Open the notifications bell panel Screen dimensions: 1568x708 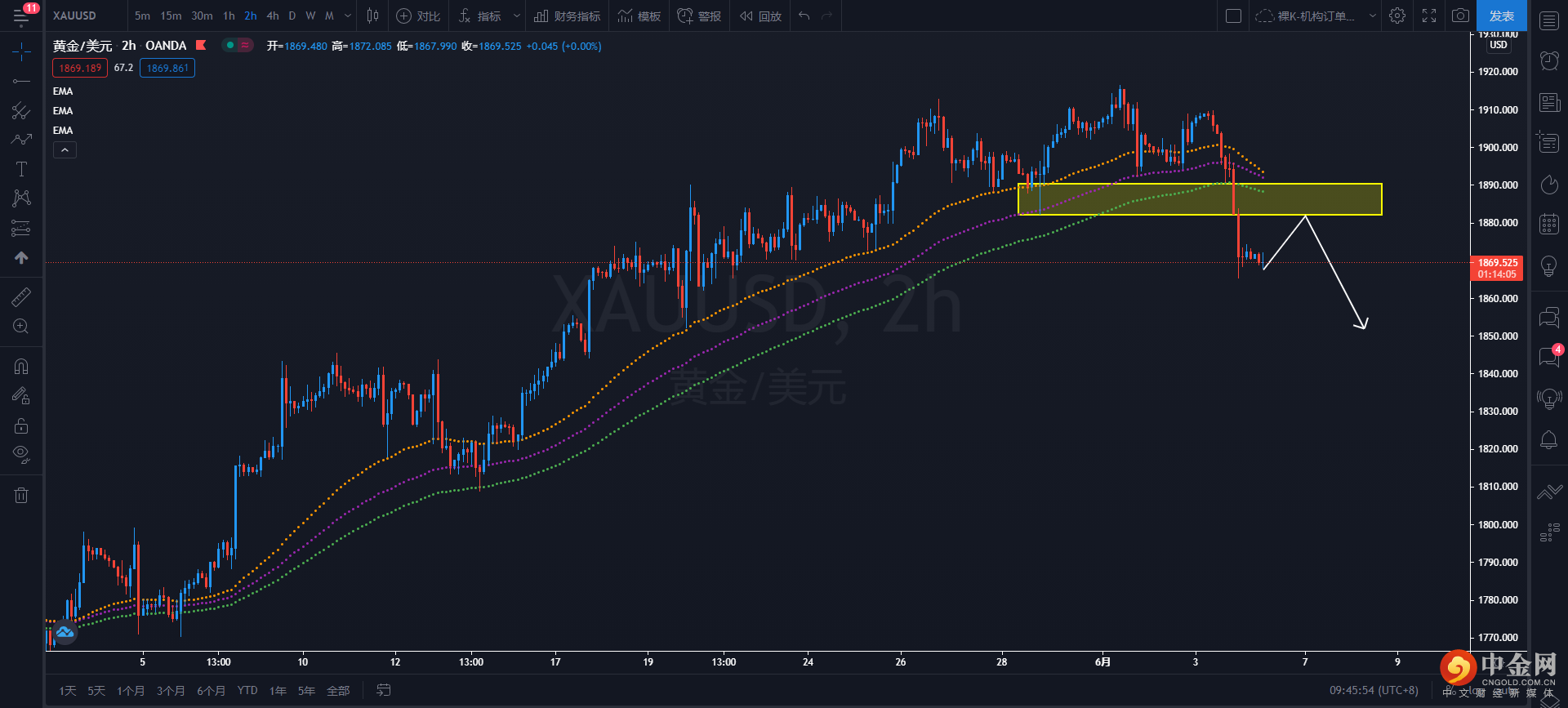(x=1549, y=440)
